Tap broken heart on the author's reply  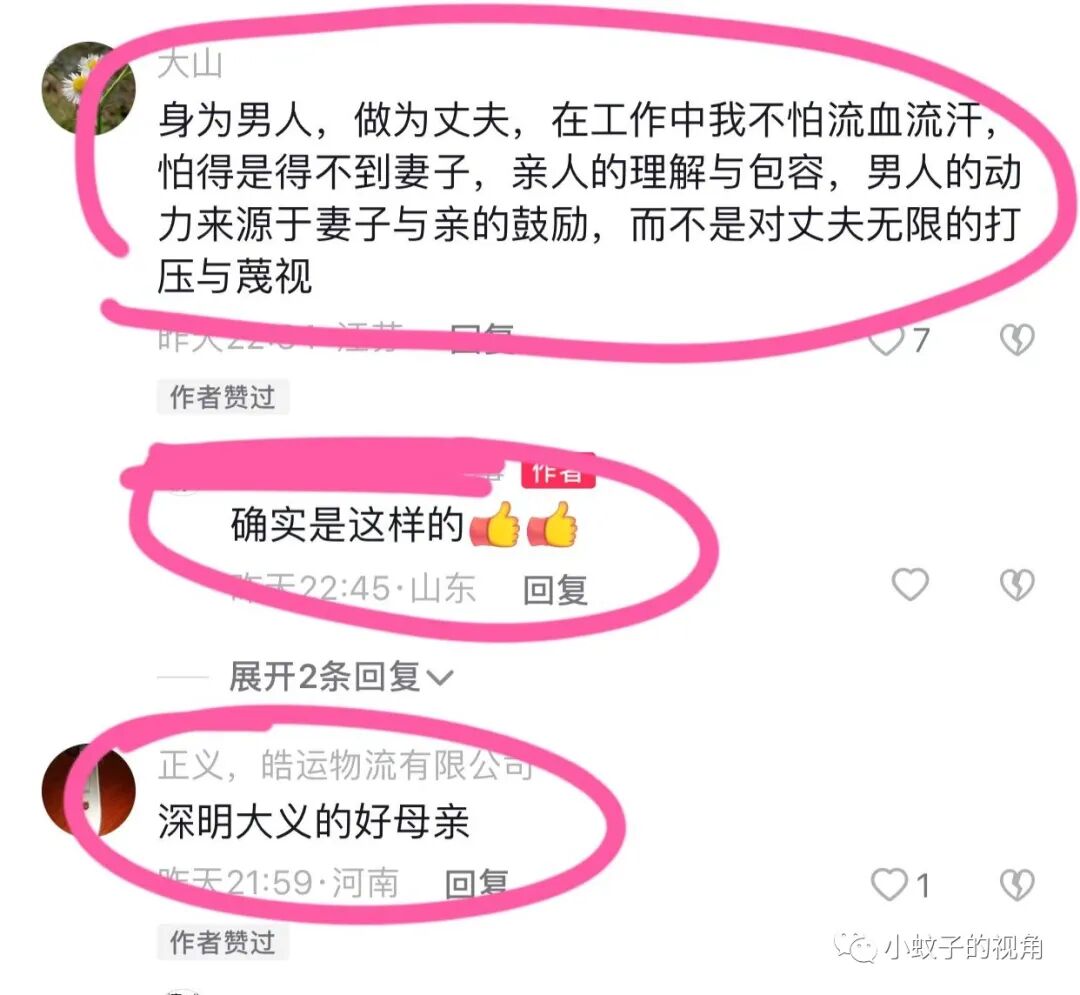click(x=1017, y=585)
